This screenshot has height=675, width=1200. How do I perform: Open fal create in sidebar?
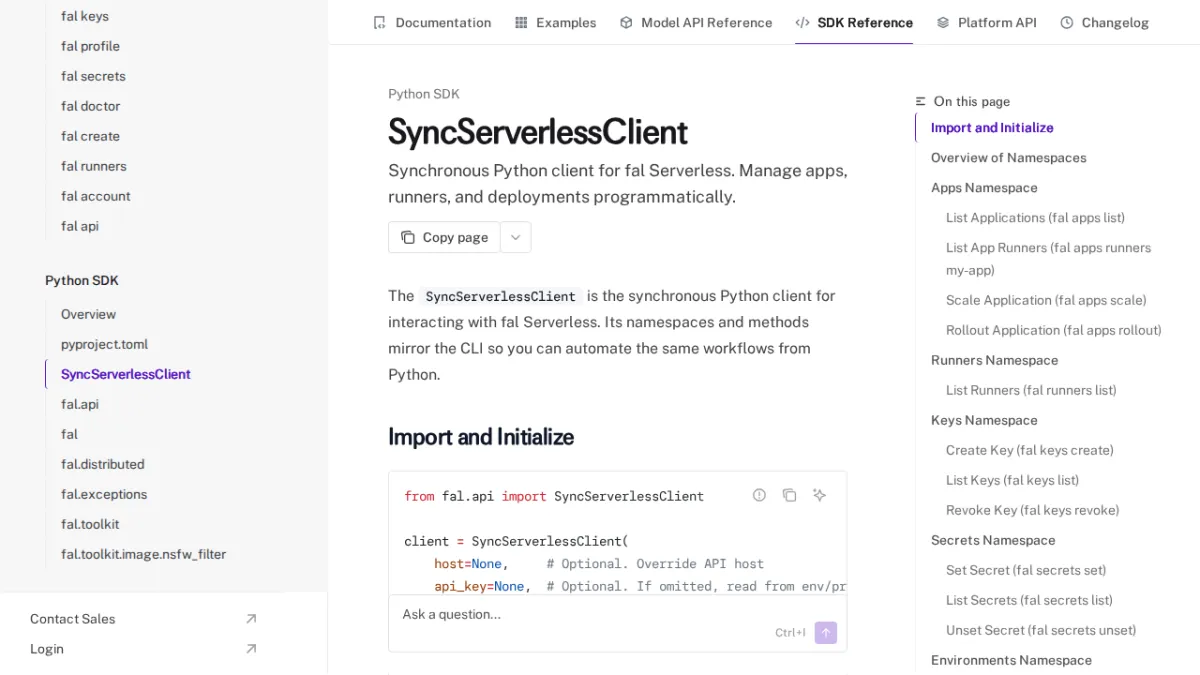click(x=90, y=136)
